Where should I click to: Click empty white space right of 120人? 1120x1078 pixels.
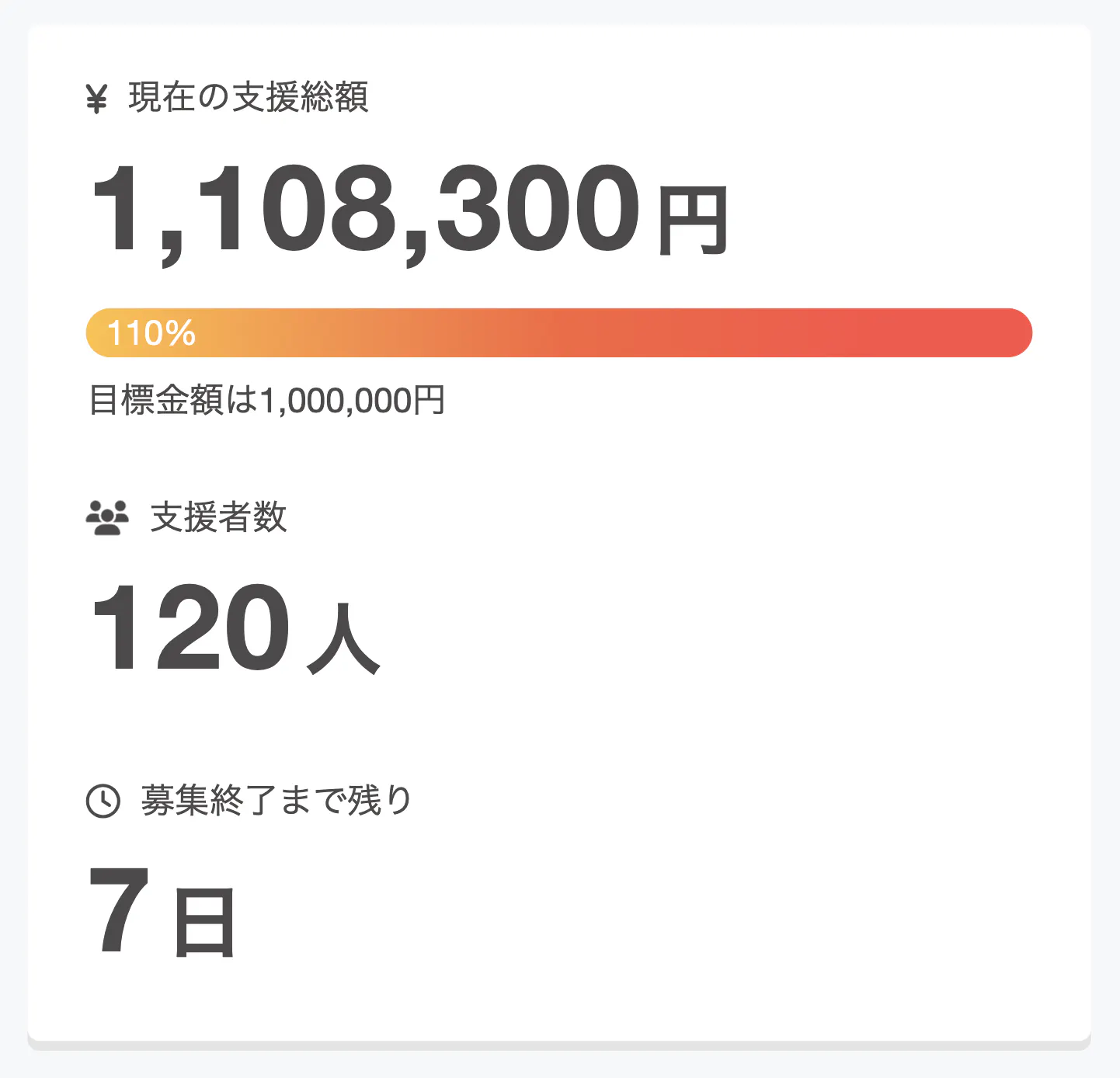pos(699,629)
